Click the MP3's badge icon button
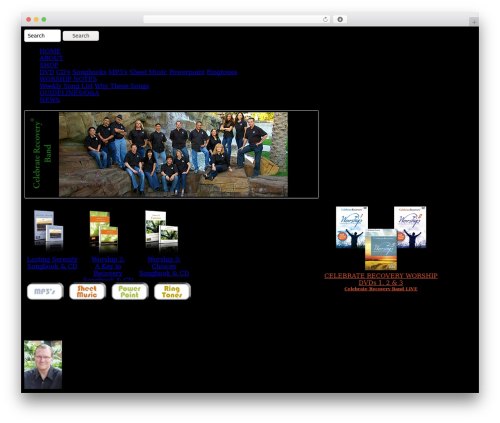Screen dimensions: 500x423 coord(45,291)
